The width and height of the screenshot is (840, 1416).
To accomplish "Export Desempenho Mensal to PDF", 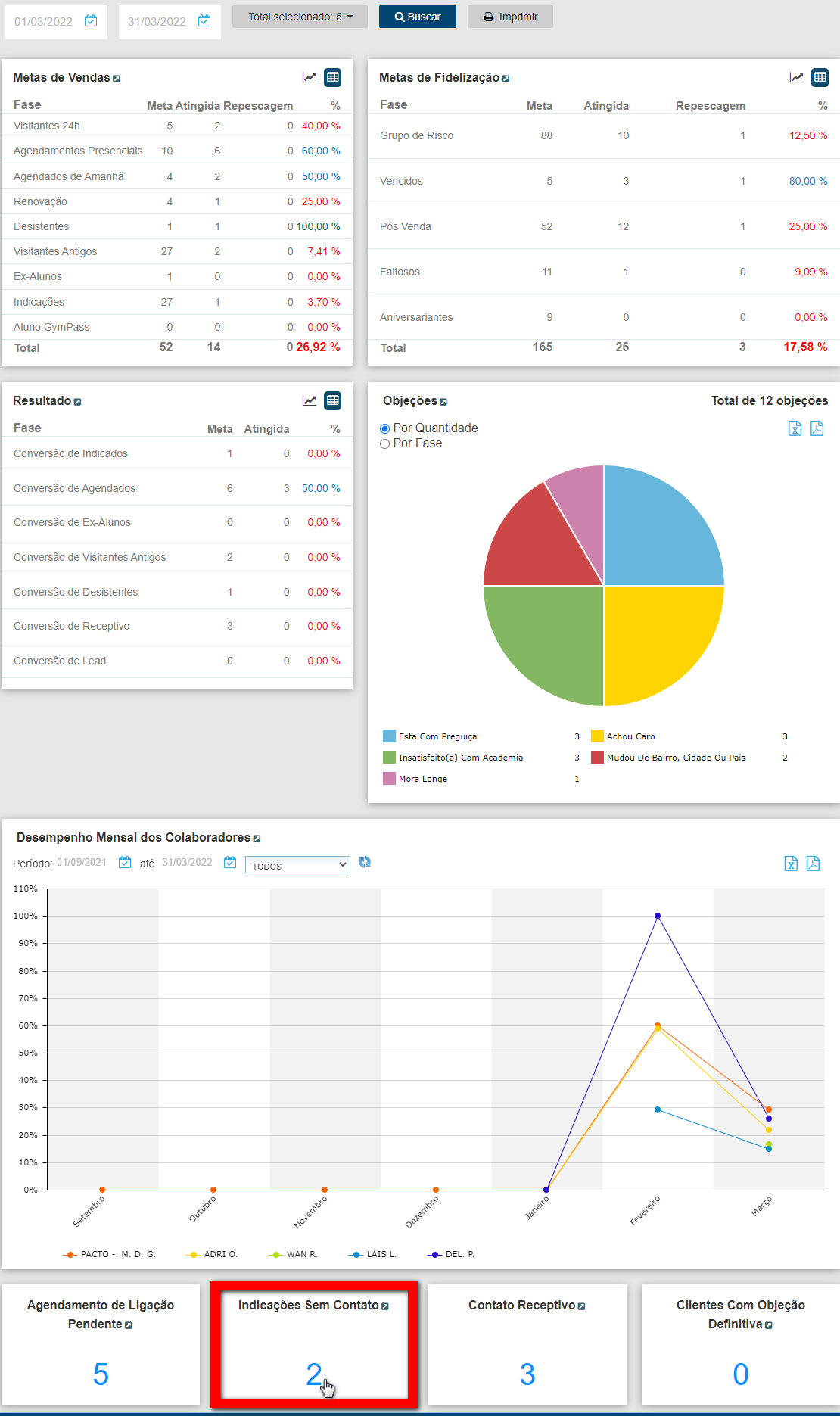I will [813, 864].
